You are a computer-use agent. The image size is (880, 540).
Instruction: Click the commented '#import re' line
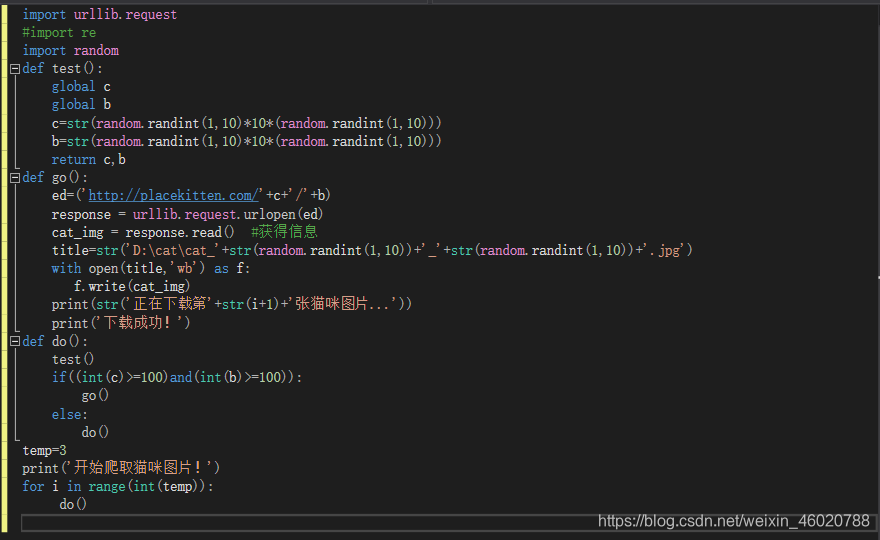[x=59, y=33]
